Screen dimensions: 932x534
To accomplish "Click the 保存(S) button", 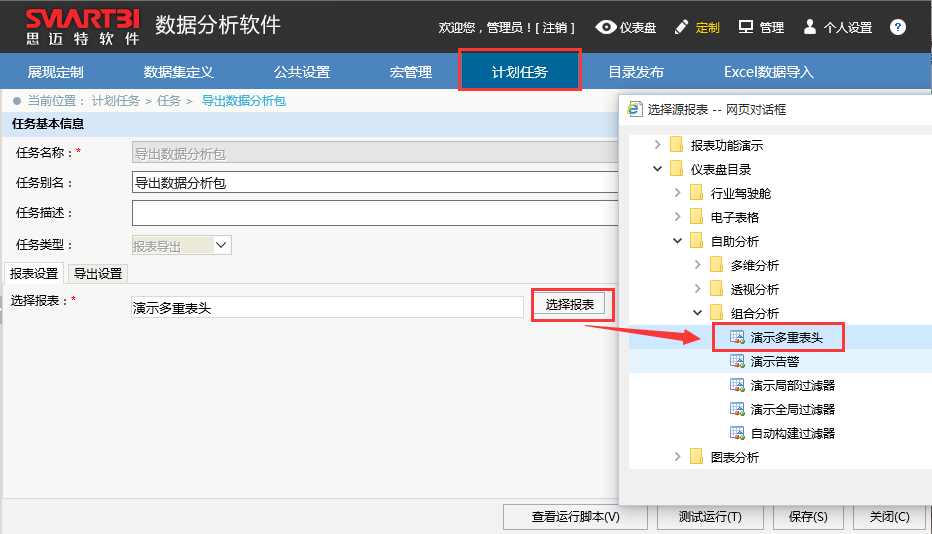I will [808, 517].
